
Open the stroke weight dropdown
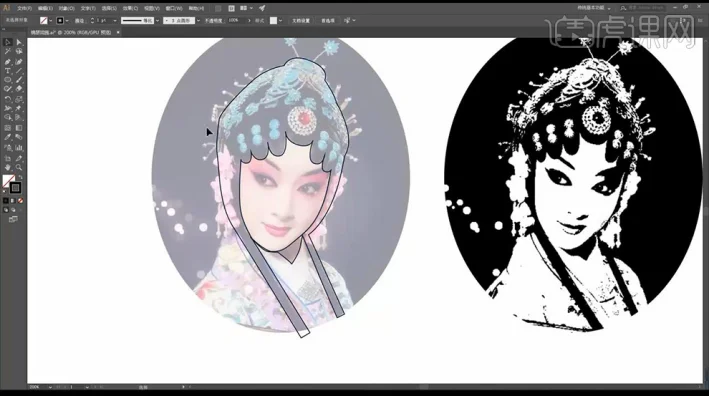[114, 21]
